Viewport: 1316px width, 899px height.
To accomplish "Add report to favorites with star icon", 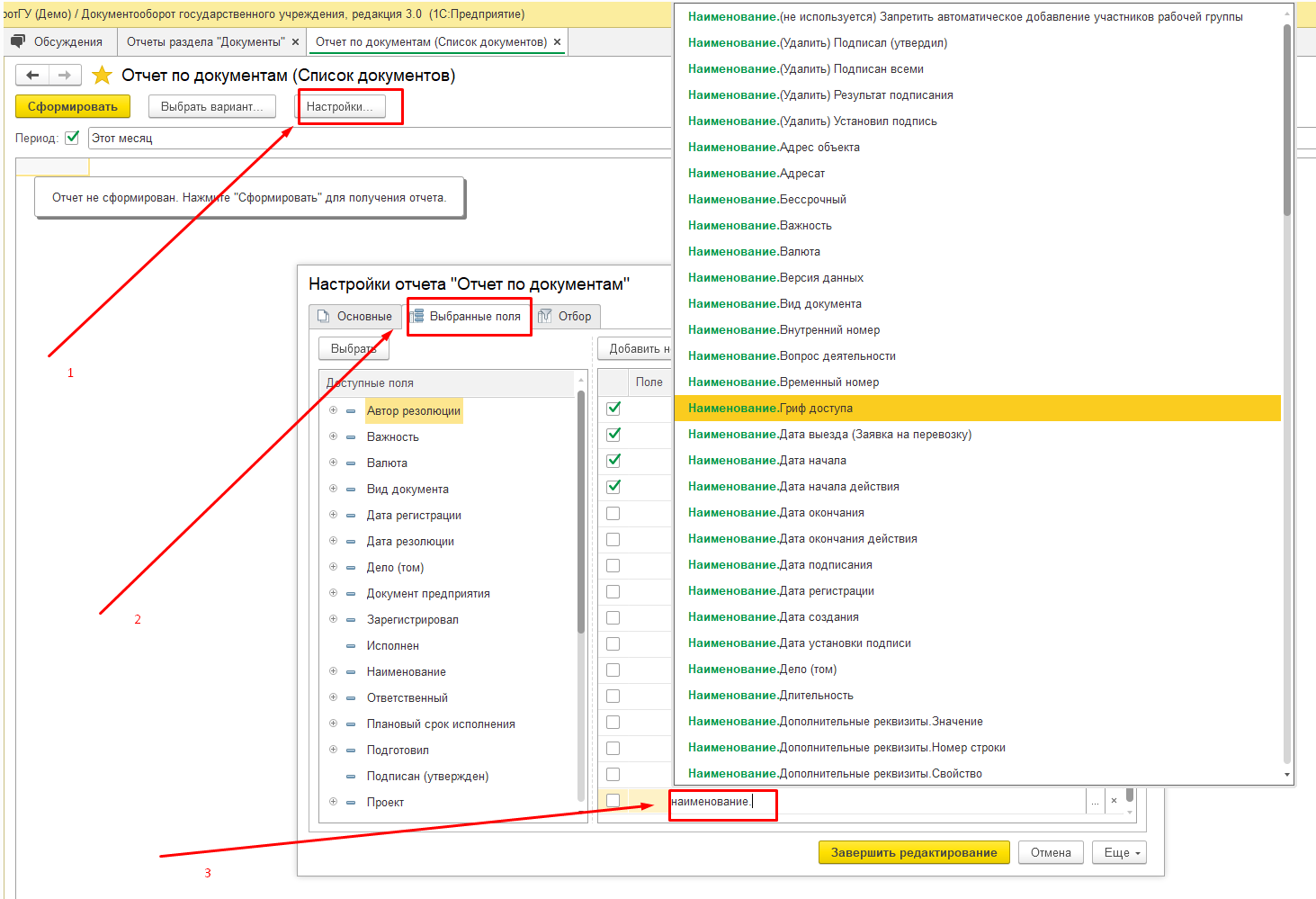I will click(x=103, y=76).
